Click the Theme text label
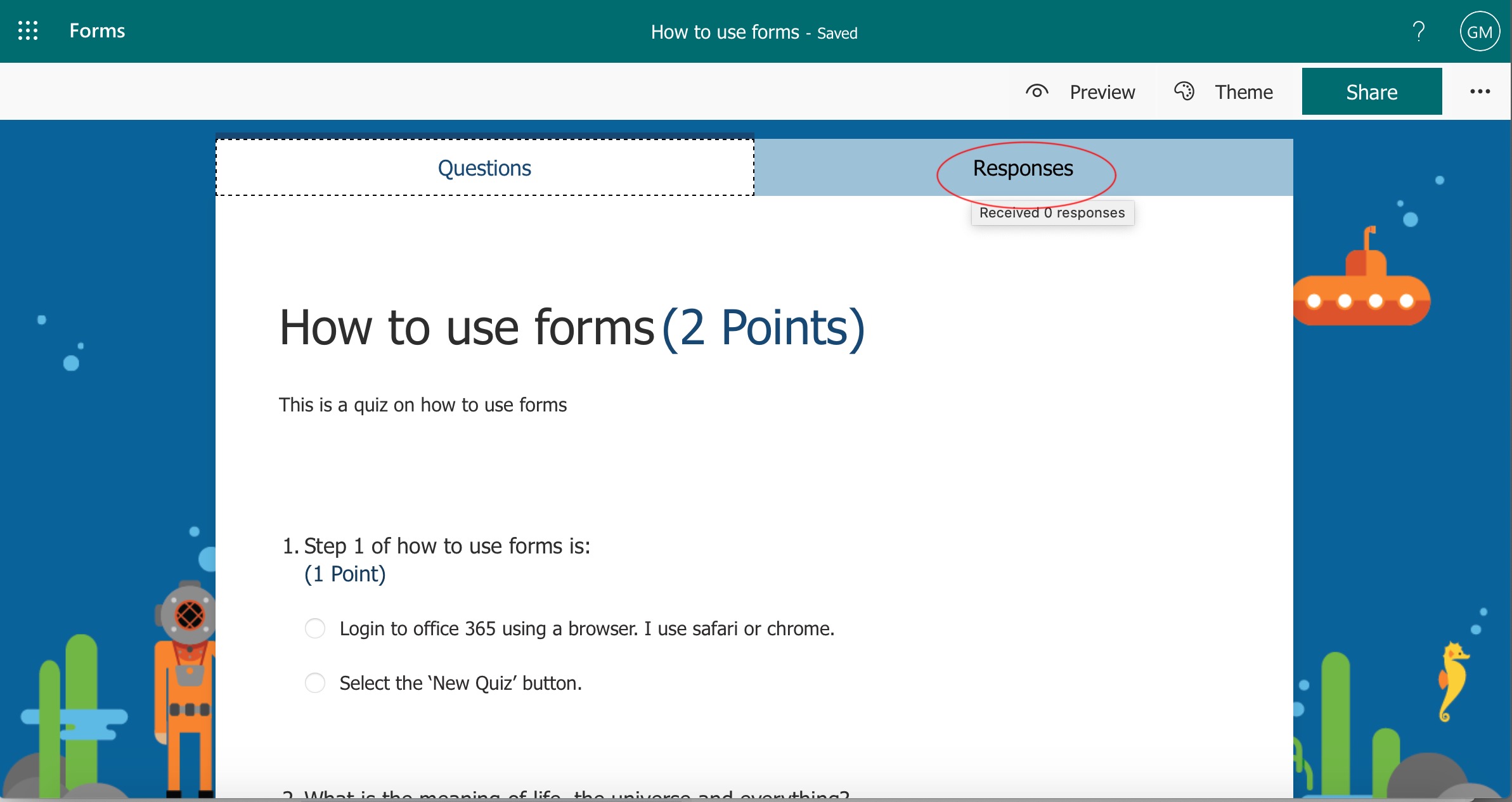1512x802 pixels. tap(1243, 92)
